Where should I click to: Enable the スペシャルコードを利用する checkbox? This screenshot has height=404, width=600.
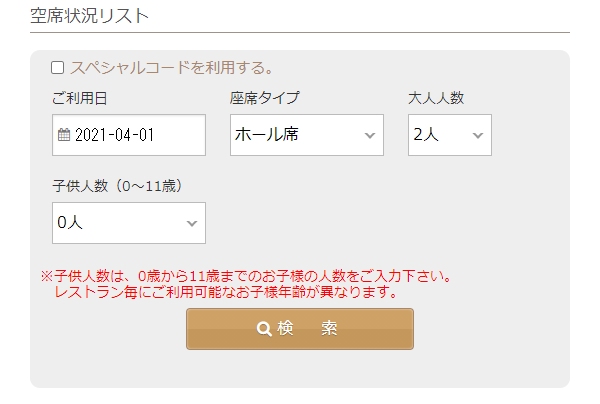click(x=57, y=68)
